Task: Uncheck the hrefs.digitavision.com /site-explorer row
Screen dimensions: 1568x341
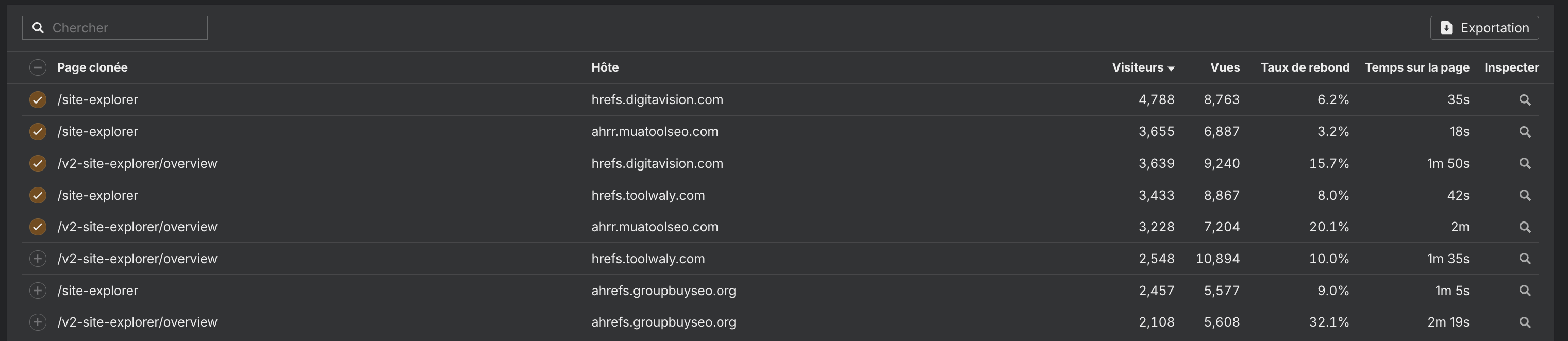Action: [38, 100]
